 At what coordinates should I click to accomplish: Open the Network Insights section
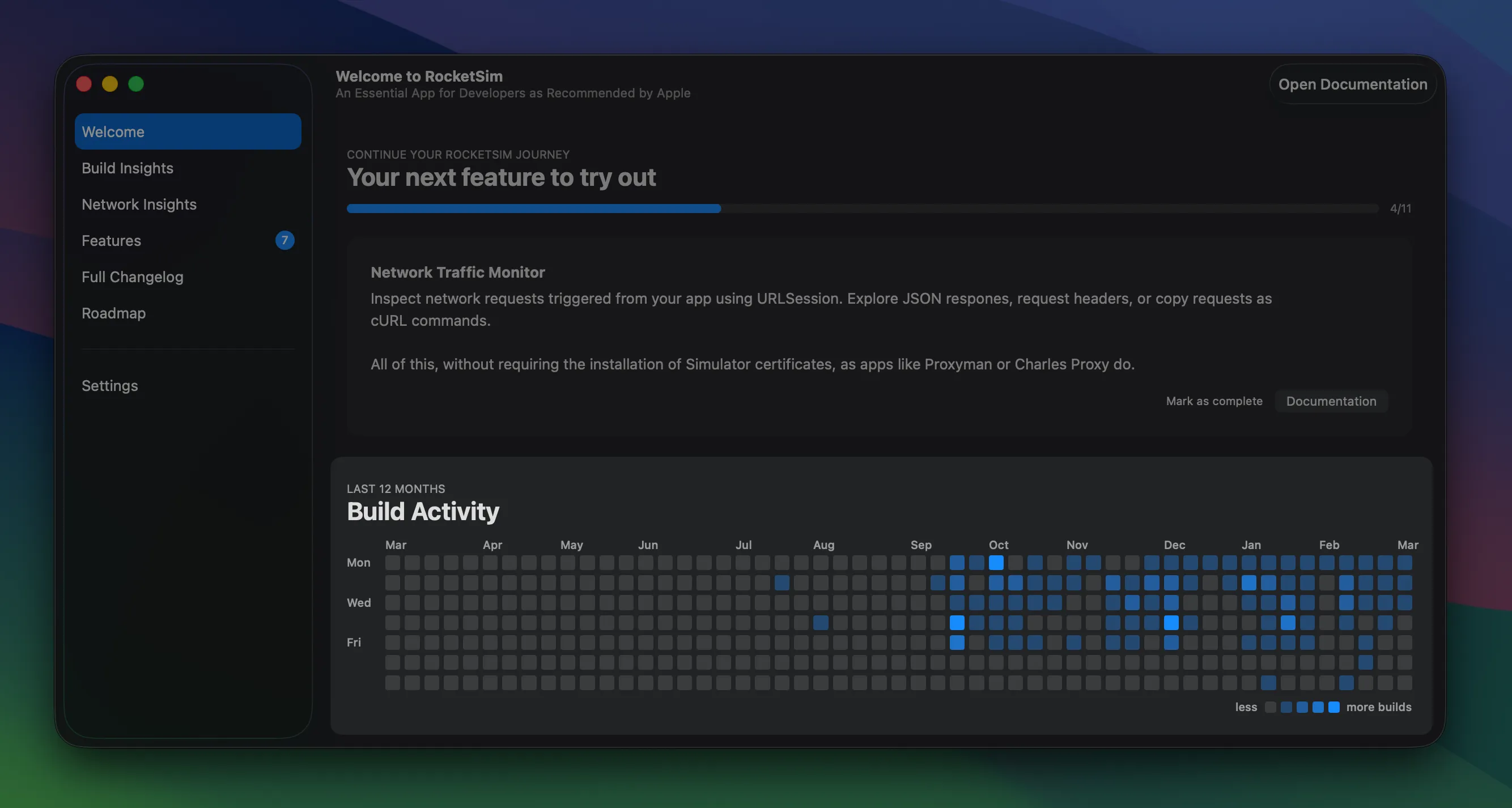pos(139,204)
